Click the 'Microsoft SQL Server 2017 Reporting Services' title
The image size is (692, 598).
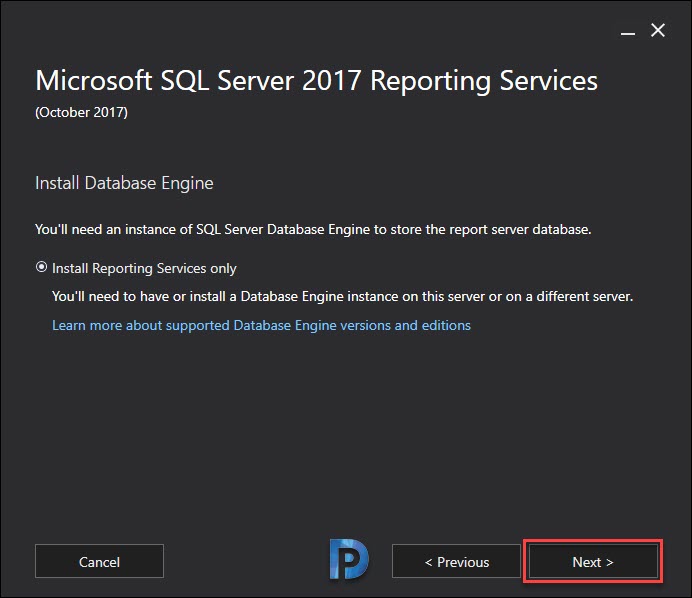tap(316, 81)
